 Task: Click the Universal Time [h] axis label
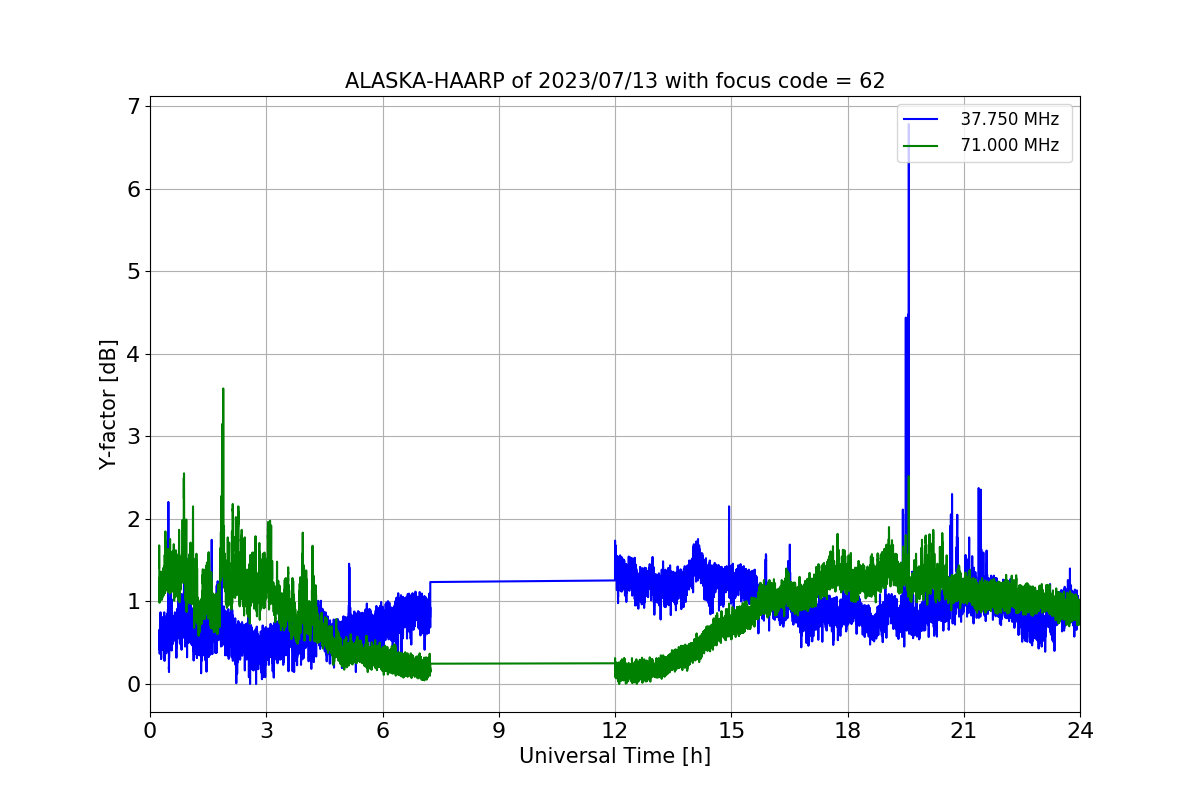[x=615, y=757]
